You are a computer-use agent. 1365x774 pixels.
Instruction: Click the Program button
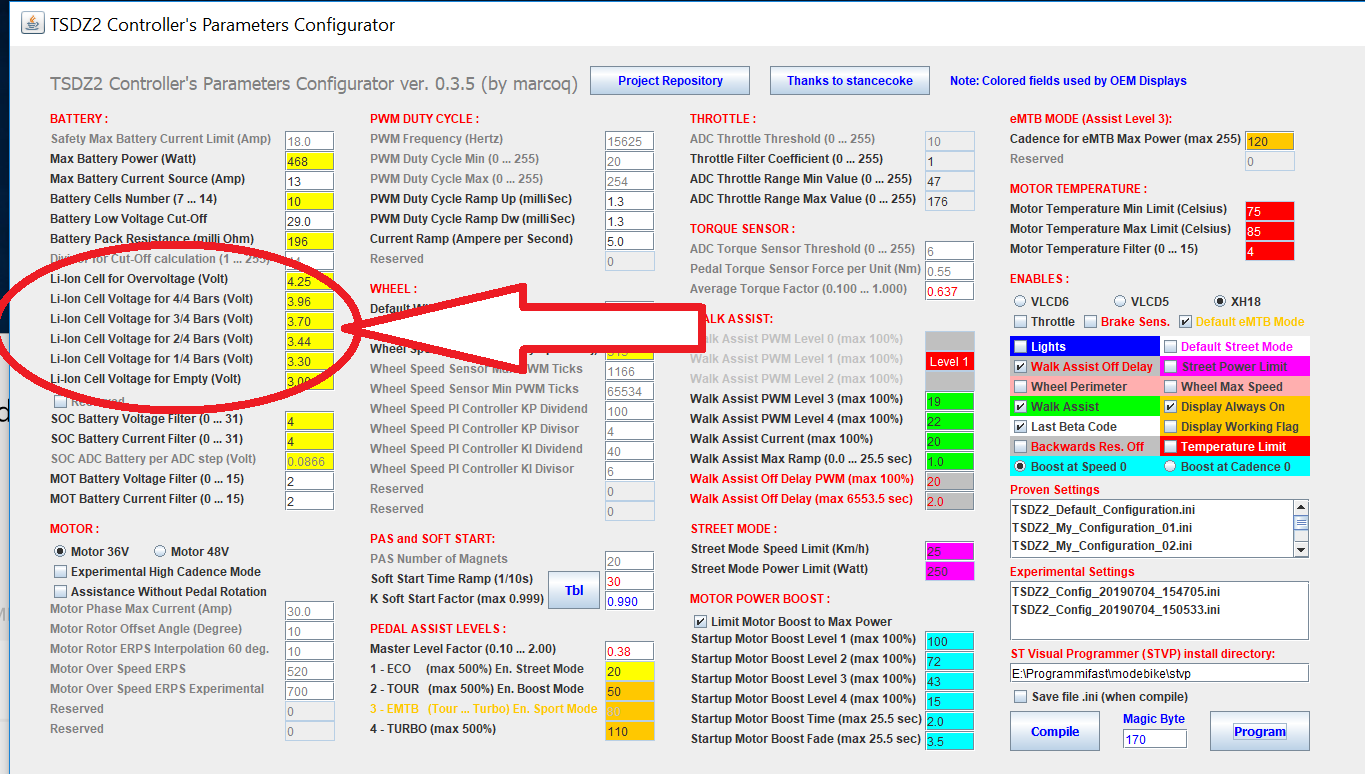[x=1260, y=731]
